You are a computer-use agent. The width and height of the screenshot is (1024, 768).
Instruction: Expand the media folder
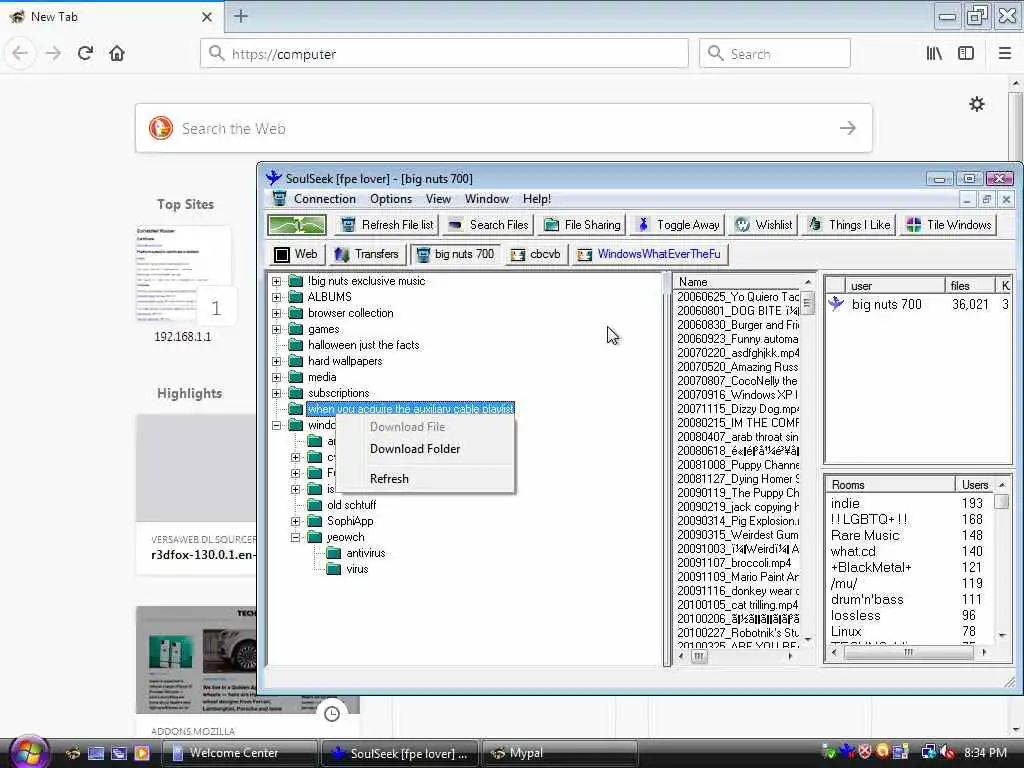point(276,377)
